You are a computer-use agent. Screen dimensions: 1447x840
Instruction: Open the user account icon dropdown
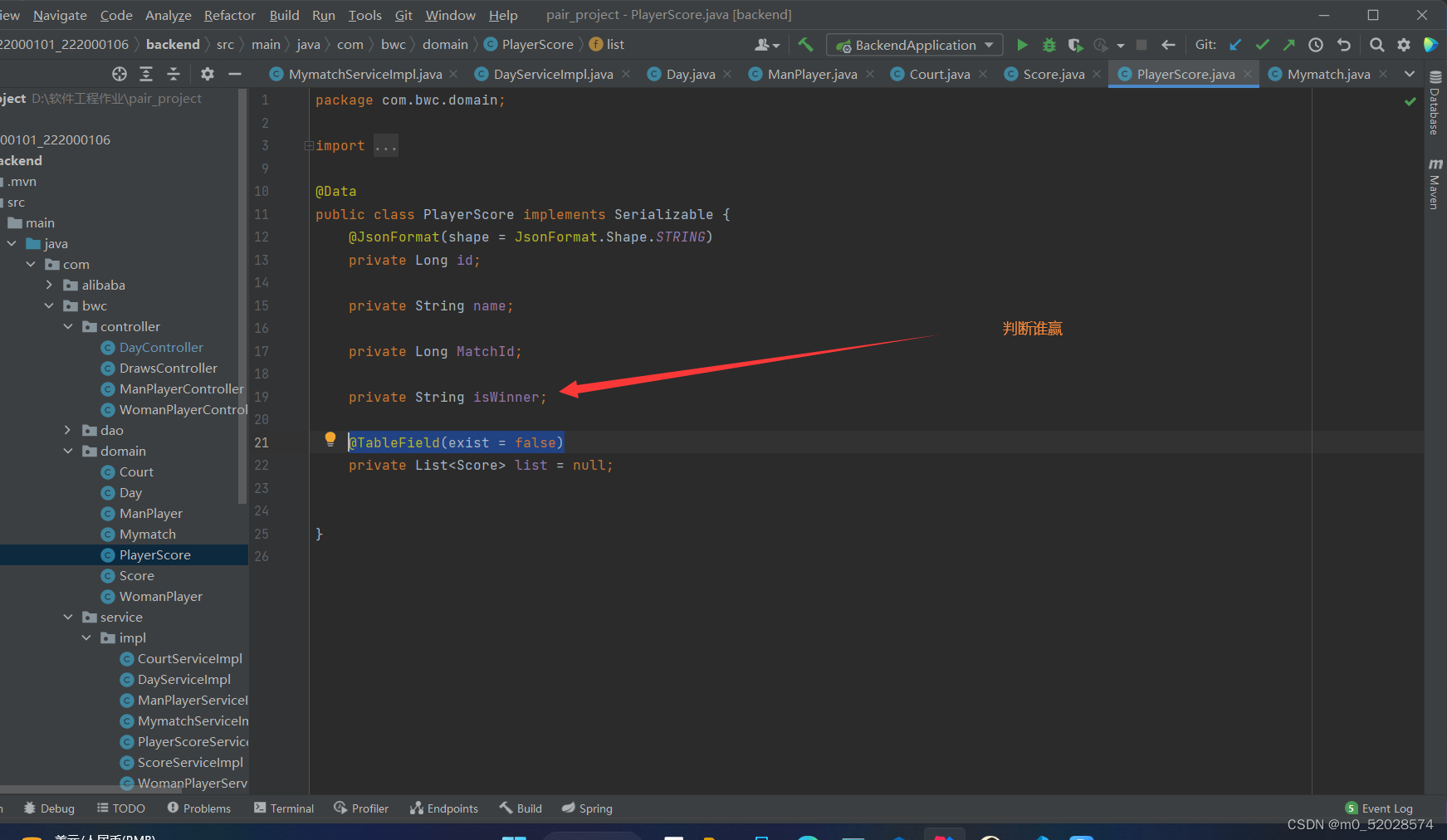point(767,45)
